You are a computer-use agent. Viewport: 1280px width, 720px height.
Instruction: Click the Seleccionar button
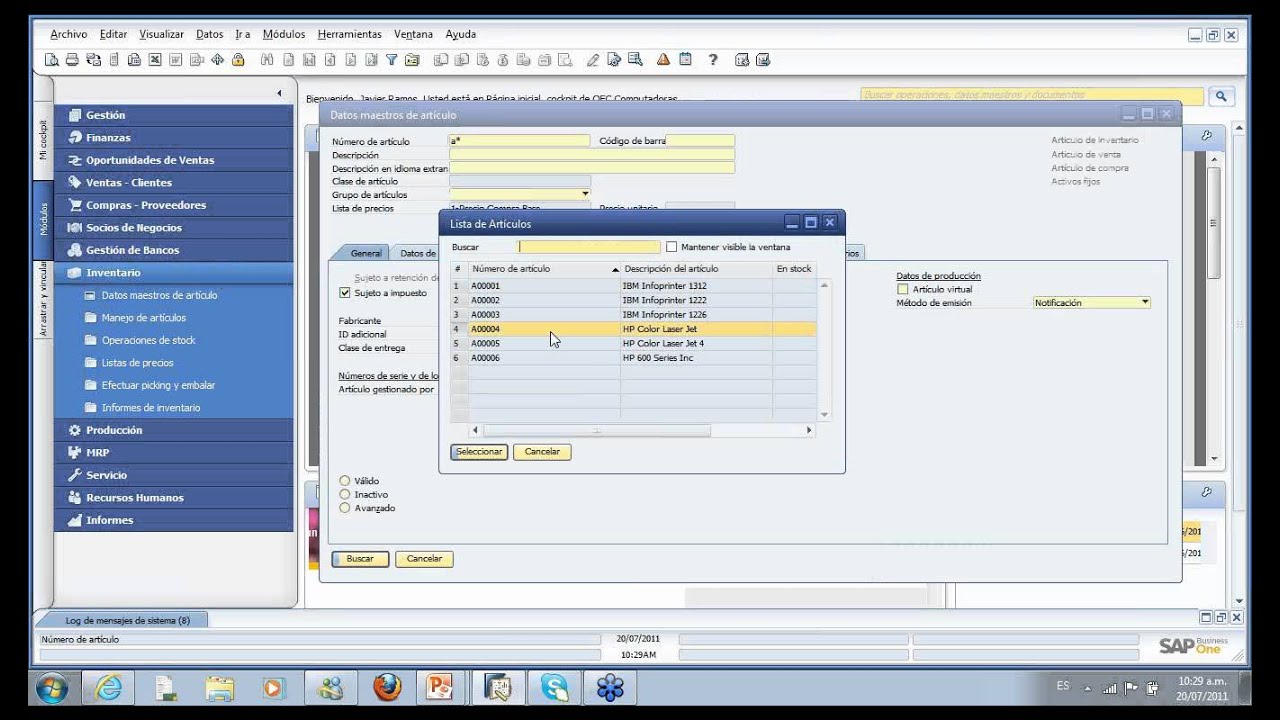click(x=479, y=452)
